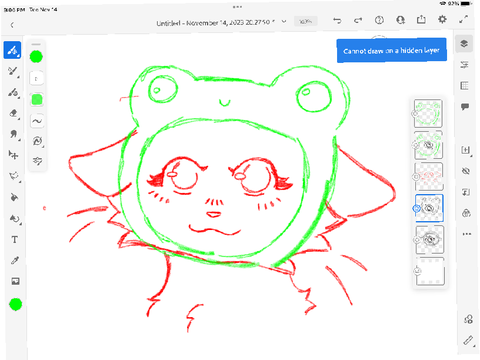Merge or clip the layer down icon

click(466, 192)
